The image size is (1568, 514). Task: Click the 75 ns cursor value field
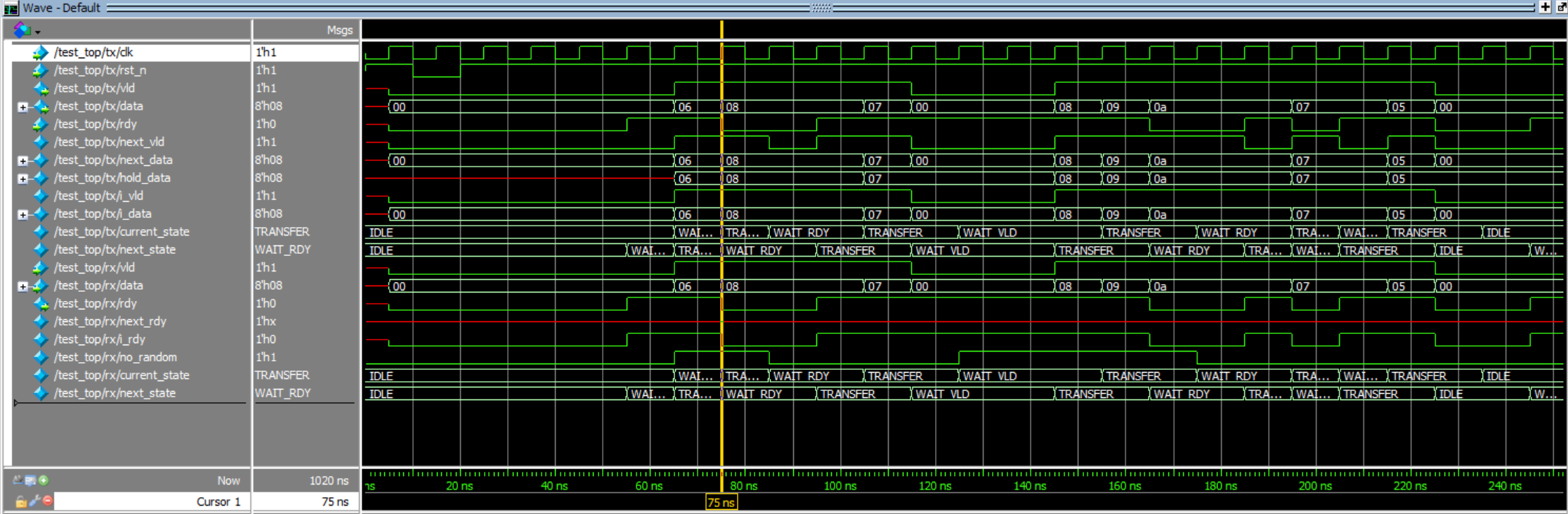pos(306,501)
